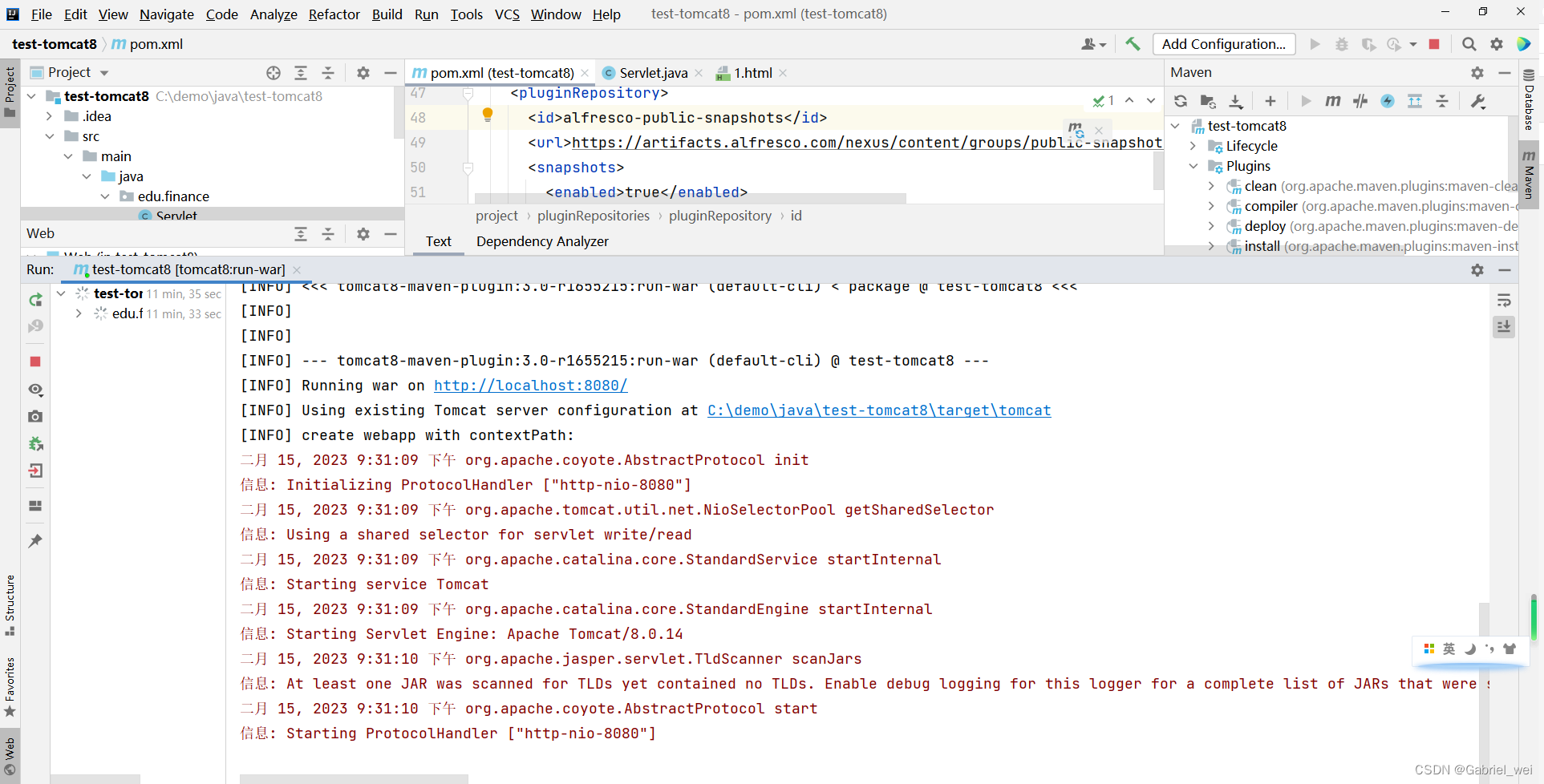Click Collapse All in Project panel header

[x=328, y=73]
